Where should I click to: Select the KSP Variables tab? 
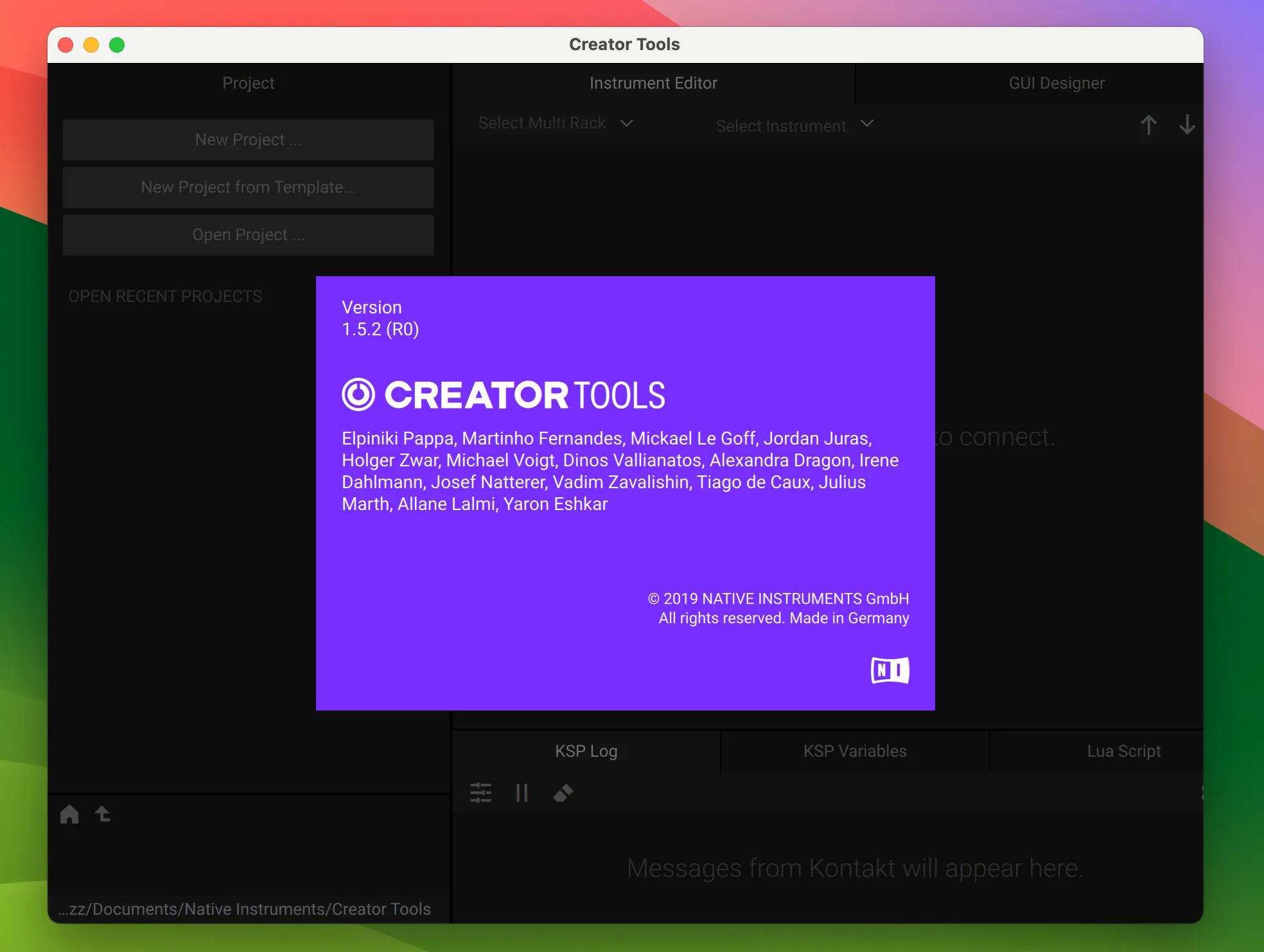coord(855,751)
